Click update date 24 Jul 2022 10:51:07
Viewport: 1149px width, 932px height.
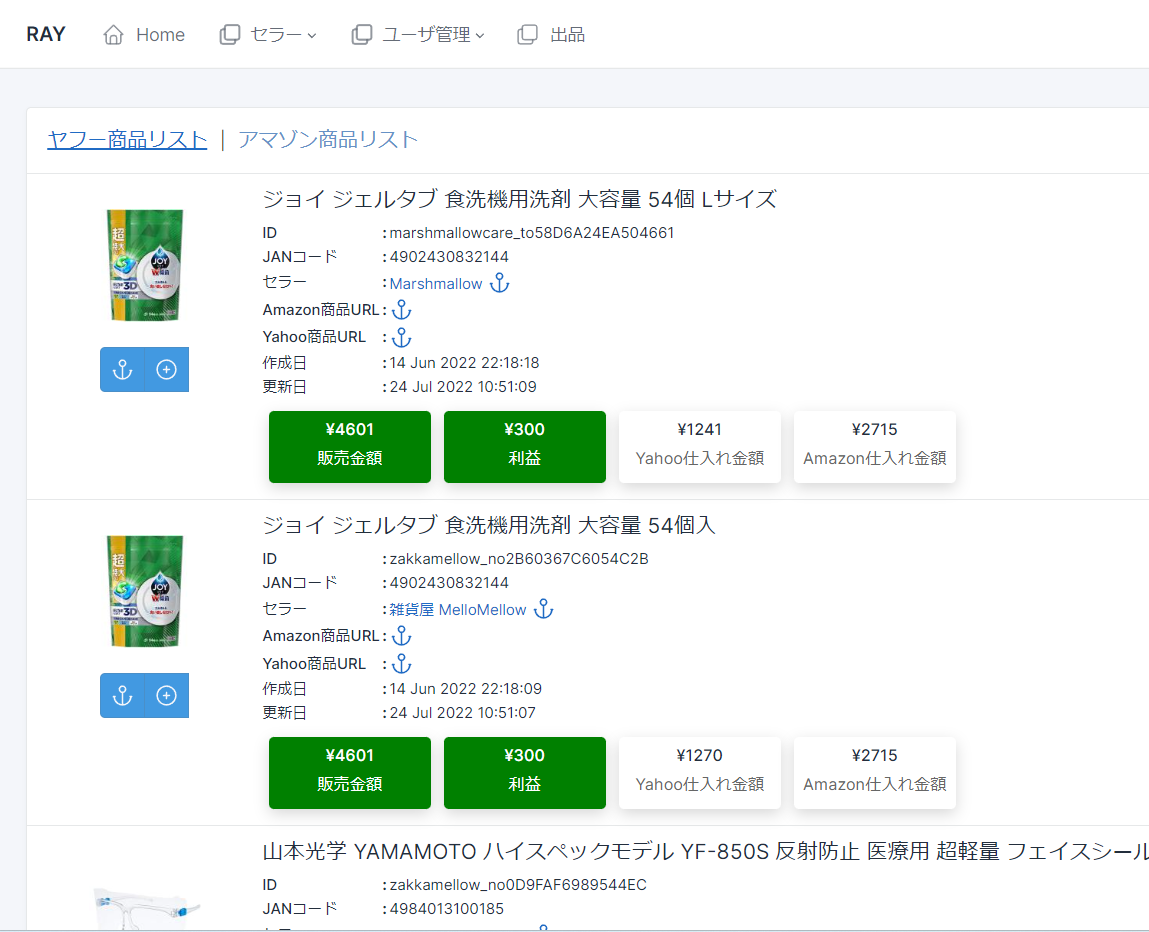click(x=462, y=713)
